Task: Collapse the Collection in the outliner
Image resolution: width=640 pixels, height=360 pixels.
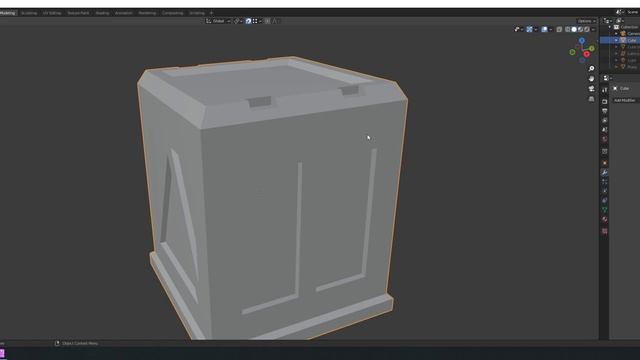Action: (x=610, y=27)
